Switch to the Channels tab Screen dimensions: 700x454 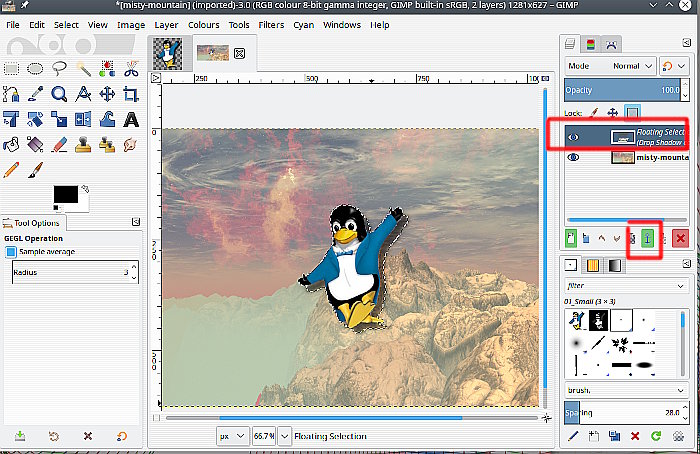tap(591, 44)
